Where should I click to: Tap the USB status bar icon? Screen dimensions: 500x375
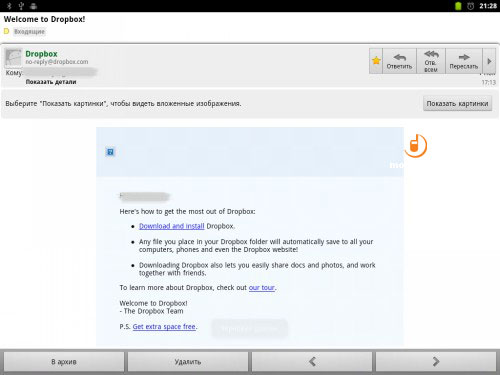21,6
